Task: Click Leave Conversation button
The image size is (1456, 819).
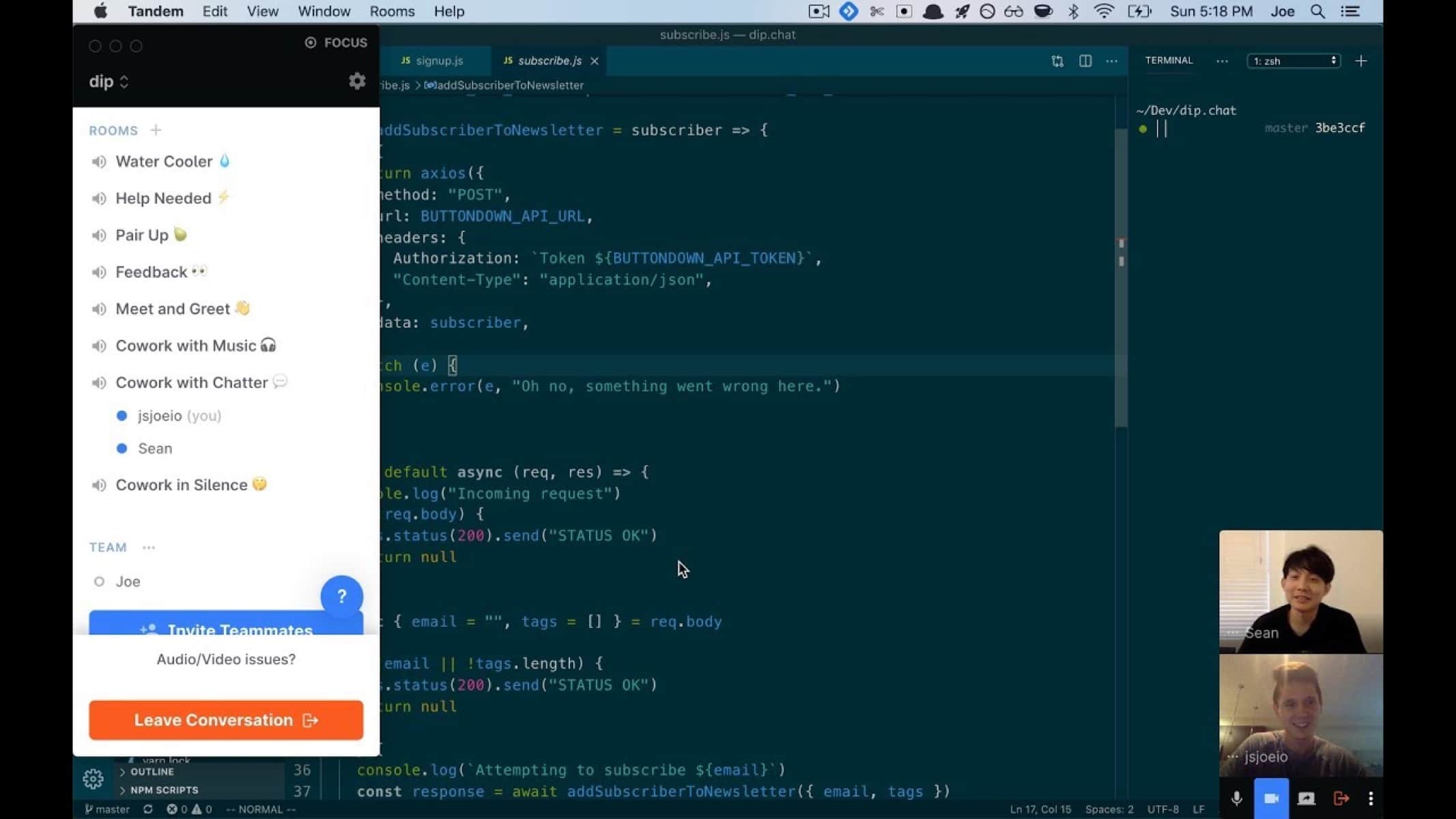Action: [226, 720]
